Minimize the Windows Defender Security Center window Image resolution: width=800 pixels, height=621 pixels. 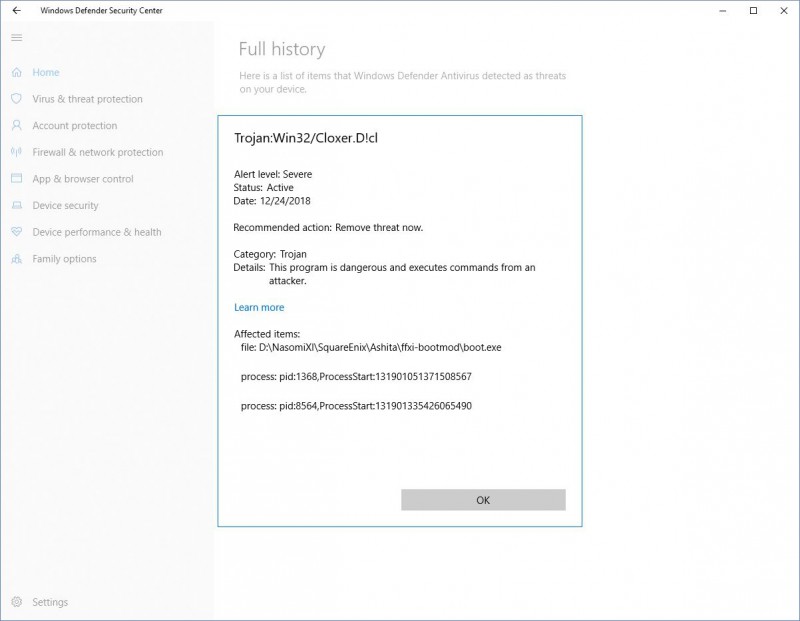(722, 11)
